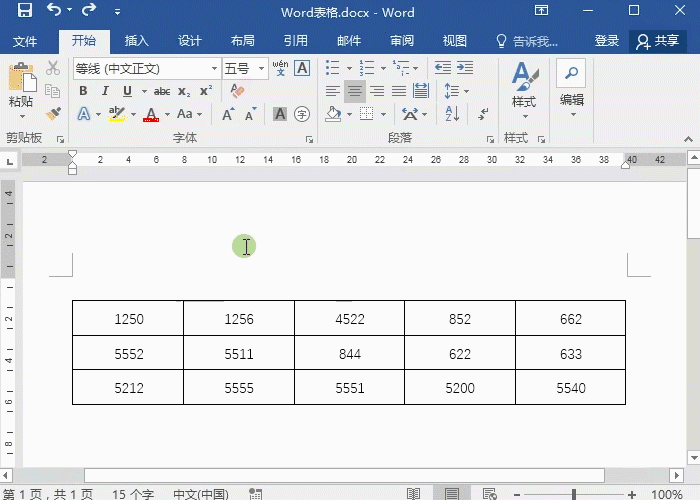Click the 登录 sign-in link

pyautogui.click(x=607, y=41)
